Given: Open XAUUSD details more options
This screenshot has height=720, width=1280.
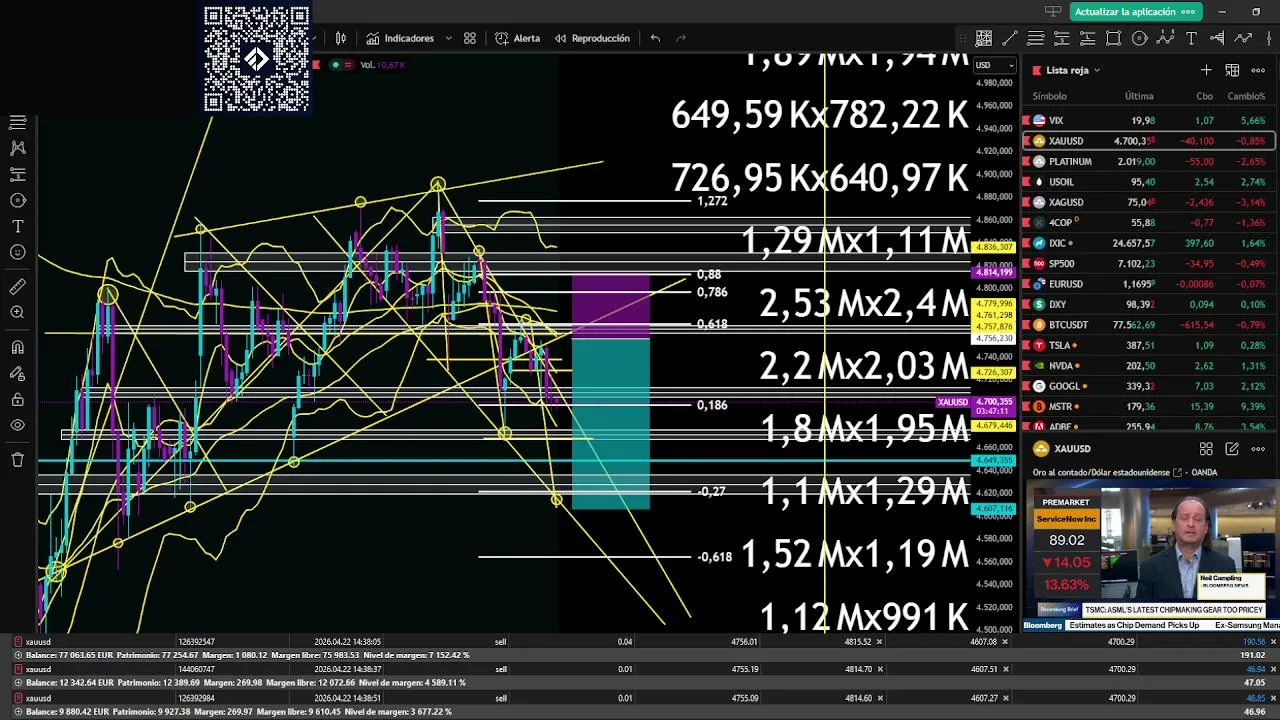Looking at the screenshot, I should pyautogui.click(x=1258, y=449).
